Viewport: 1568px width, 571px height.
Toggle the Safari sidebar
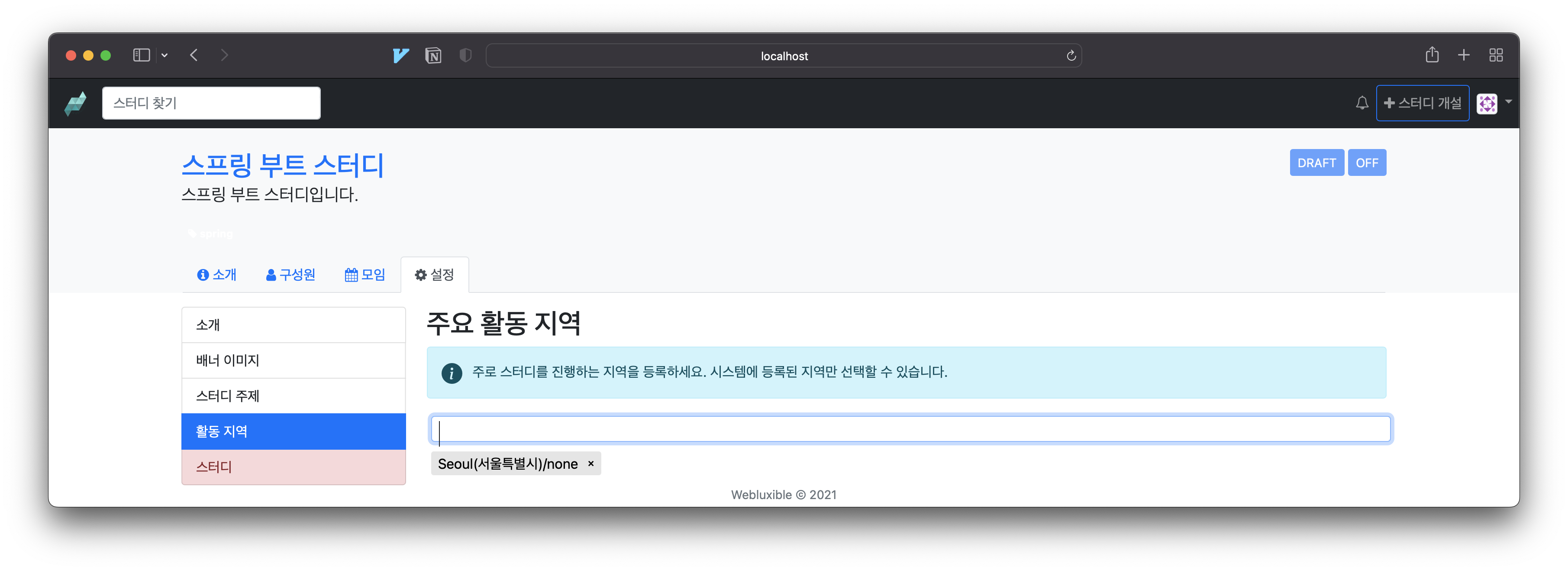pos(141,55)
